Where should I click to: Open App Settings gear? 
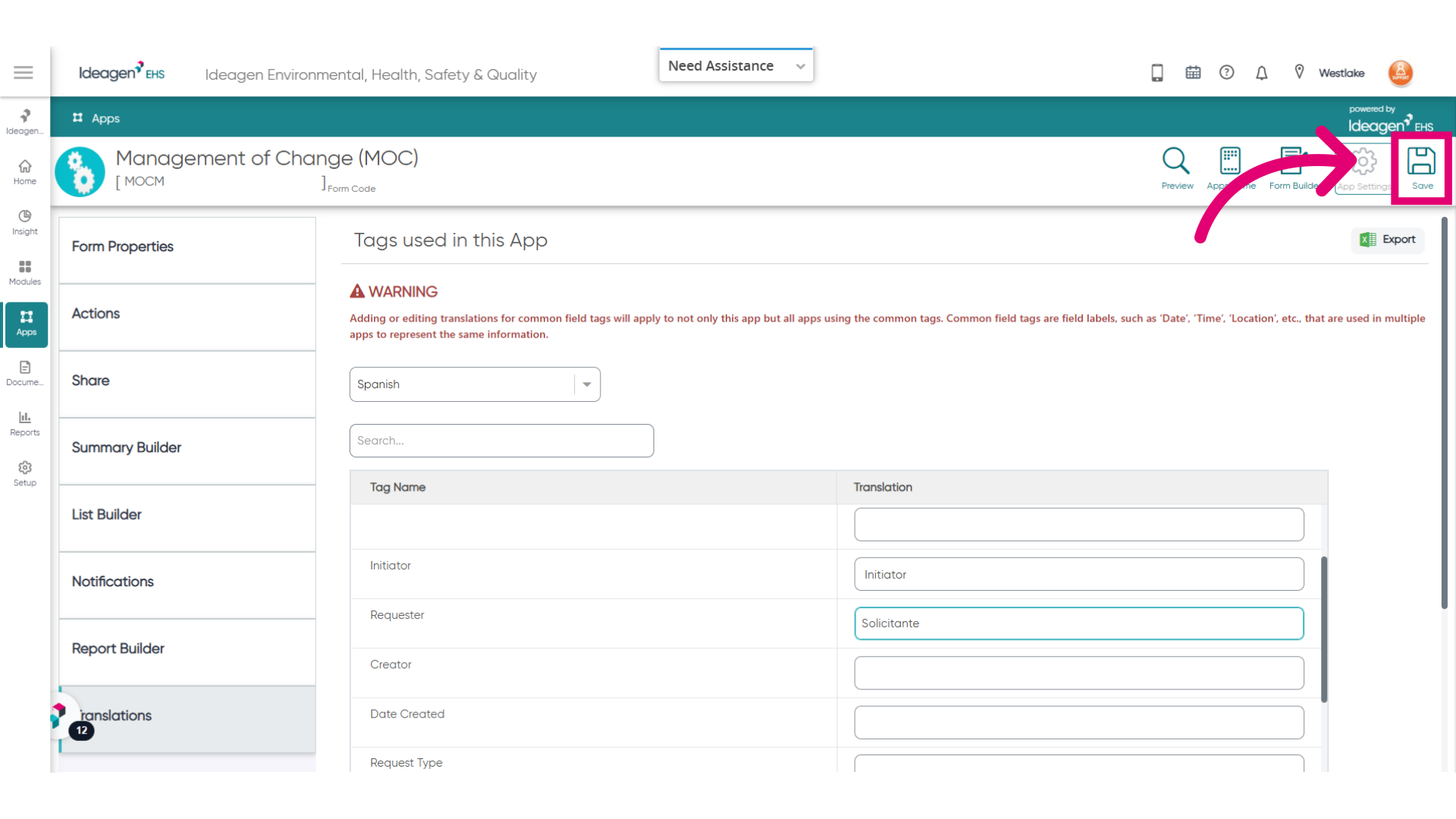tap(1363, 170)
